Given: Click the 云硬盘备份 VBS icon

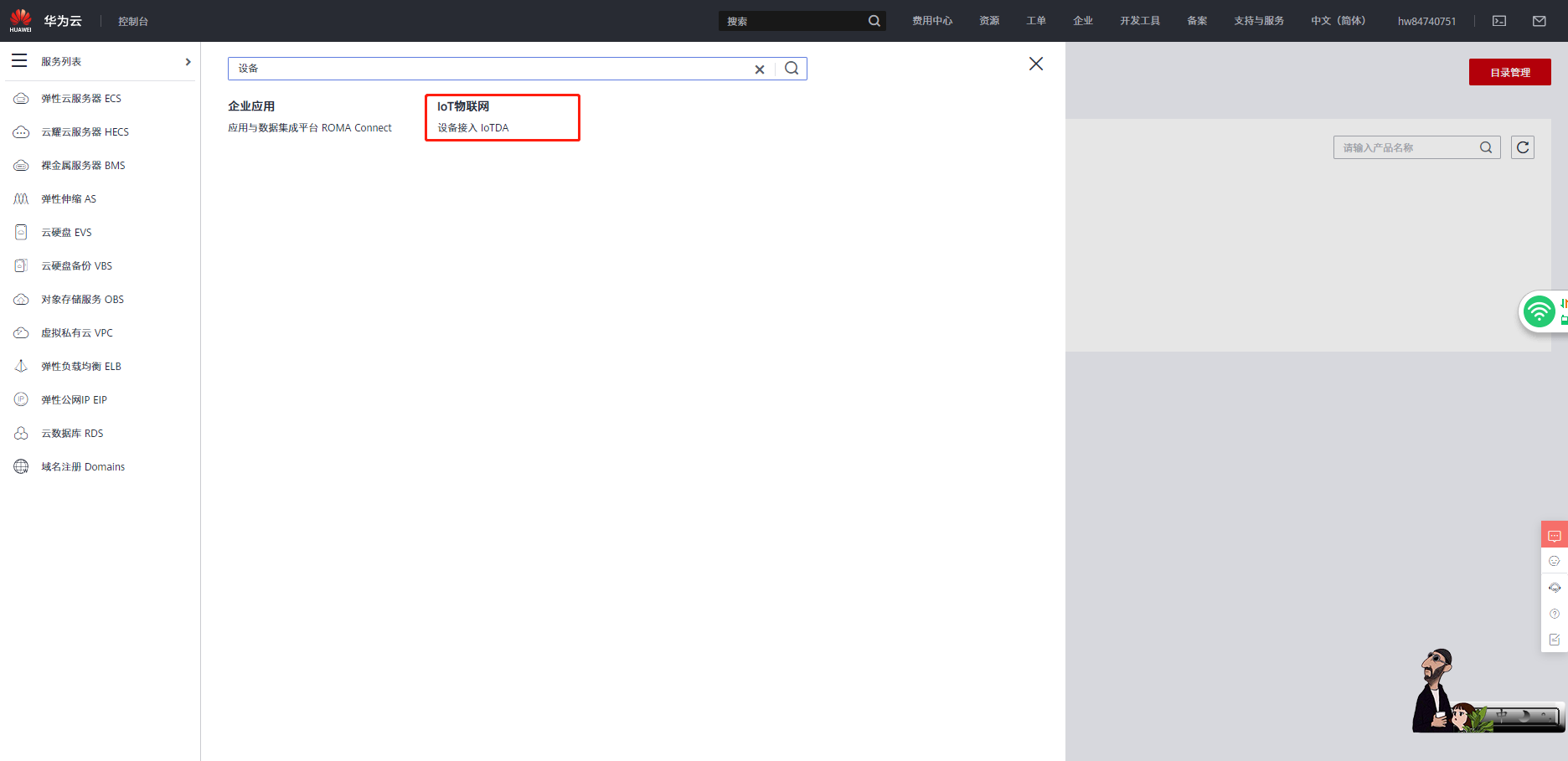Looking at the screenshot, I should coord(21,266).
